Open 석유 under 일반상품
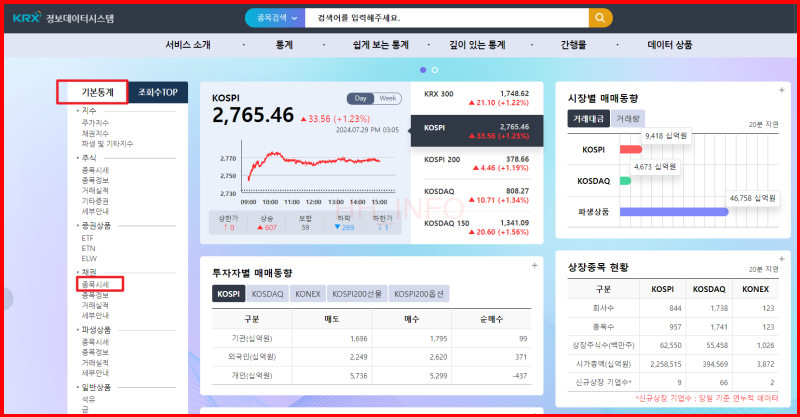800x417 pixels. coord(89,400)
